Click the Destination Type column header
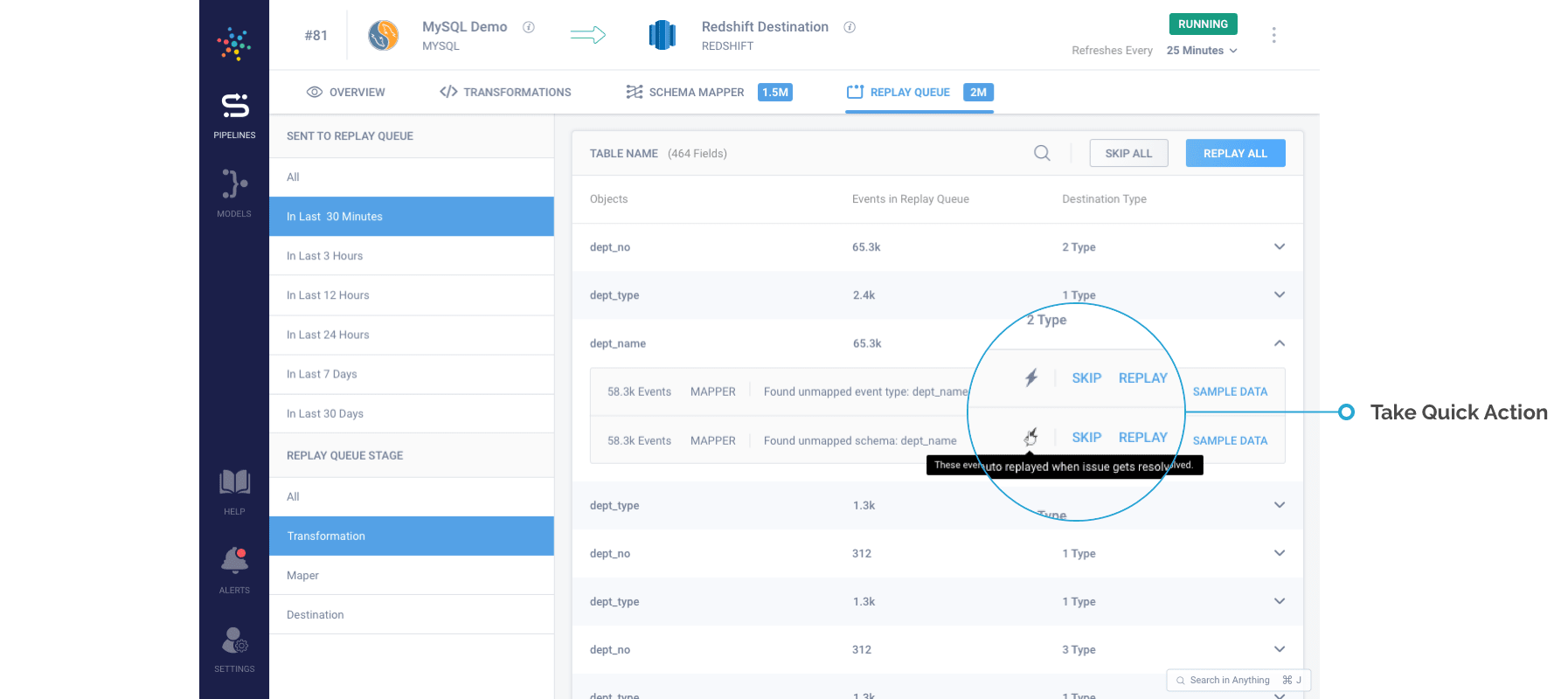Viewport: 1568px width, 699px height. (1104, 199)
